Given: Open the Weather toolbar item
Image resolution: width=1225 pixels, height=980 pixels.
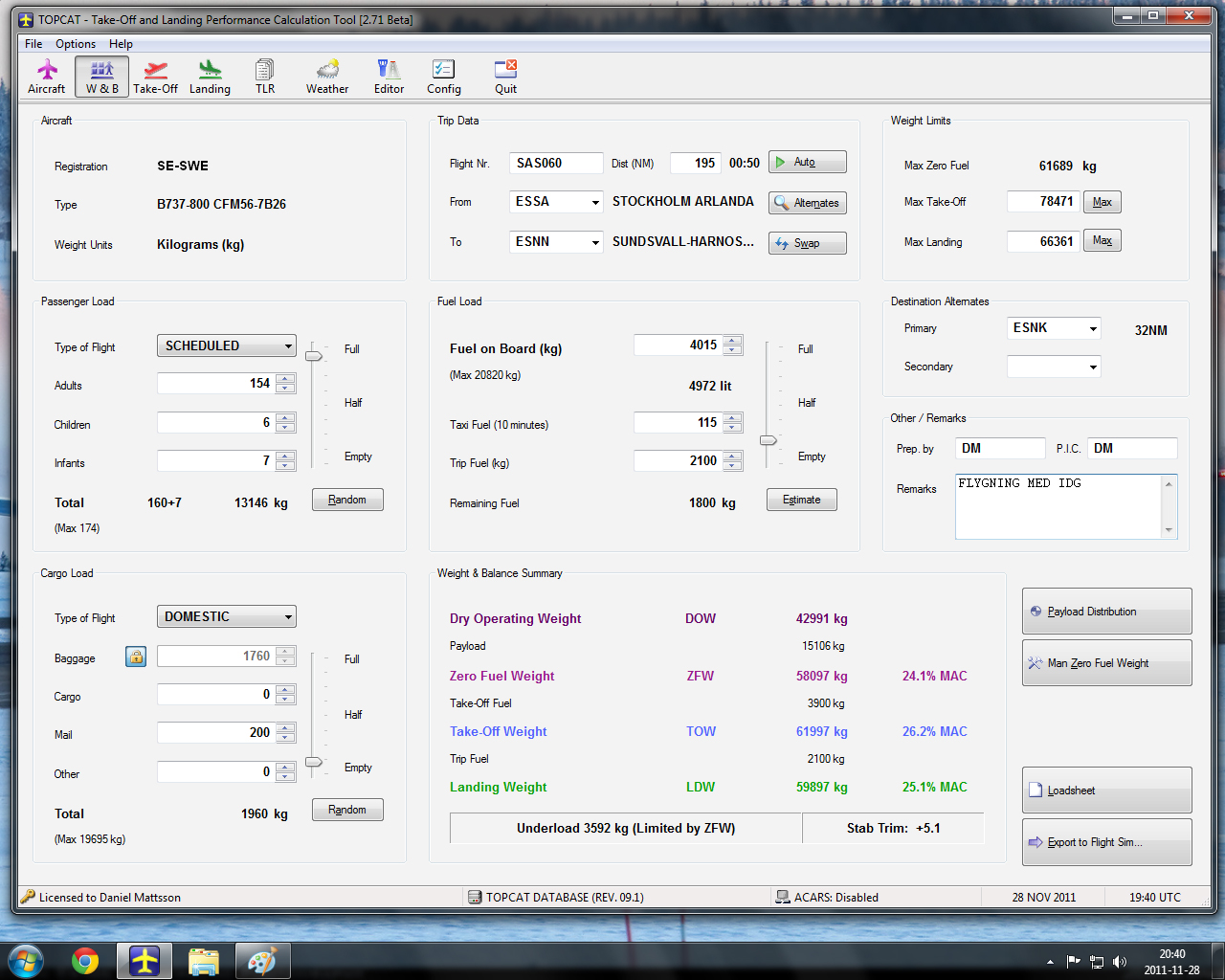Looking at the screenshot, I should point(327,77).
